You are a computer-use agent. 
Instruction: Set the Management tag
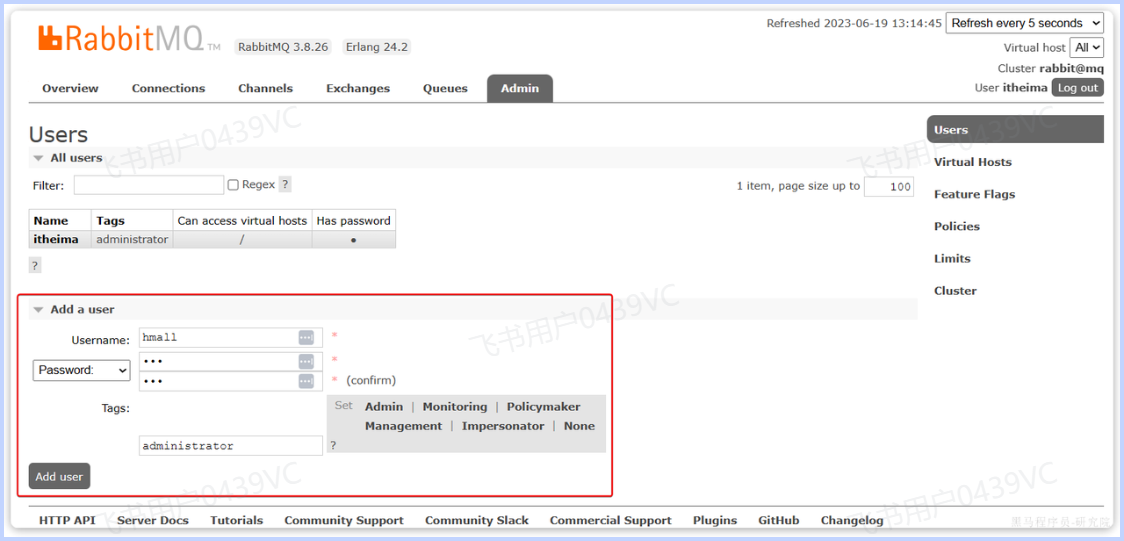(x=404, y=426)
